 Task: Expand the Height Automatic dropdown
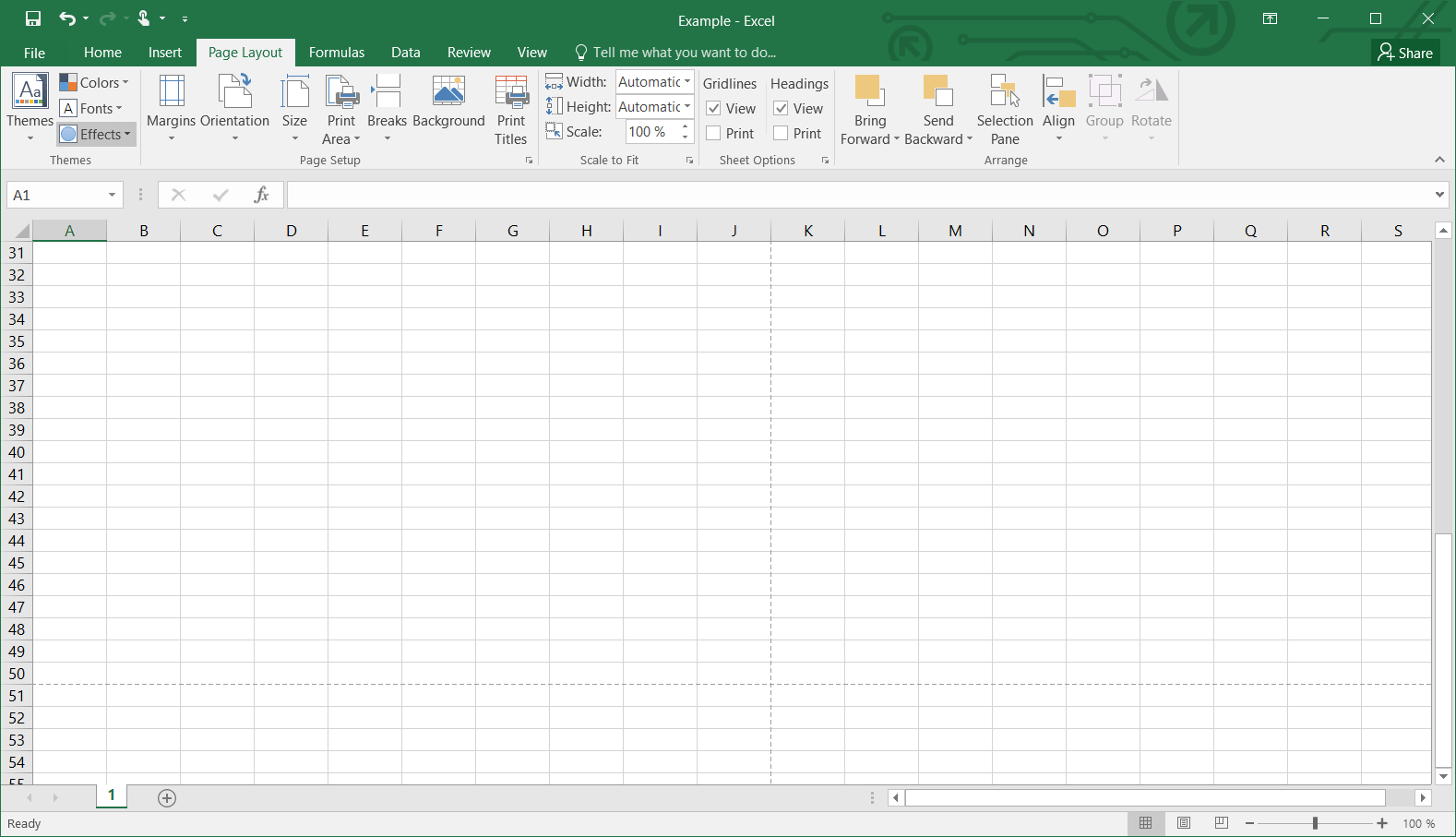pyautogui.click(x=686, y=107)
